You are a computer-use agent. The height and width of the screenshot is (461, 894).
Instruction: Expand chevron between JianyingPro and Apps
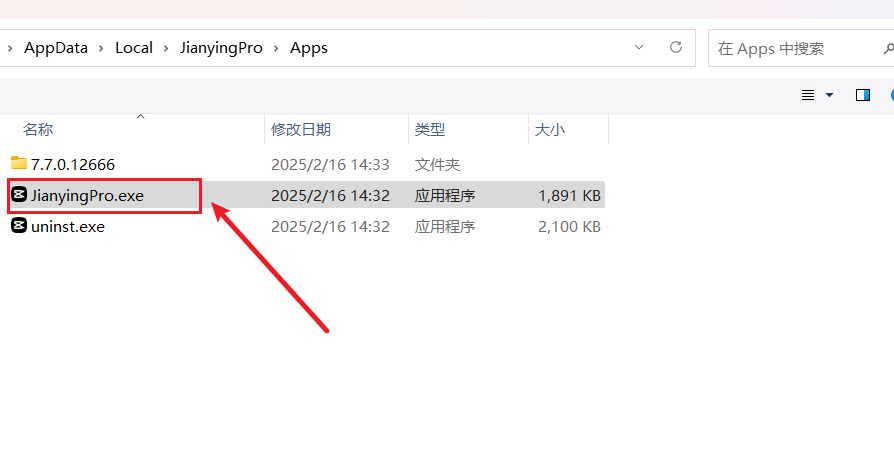point(276,48)
